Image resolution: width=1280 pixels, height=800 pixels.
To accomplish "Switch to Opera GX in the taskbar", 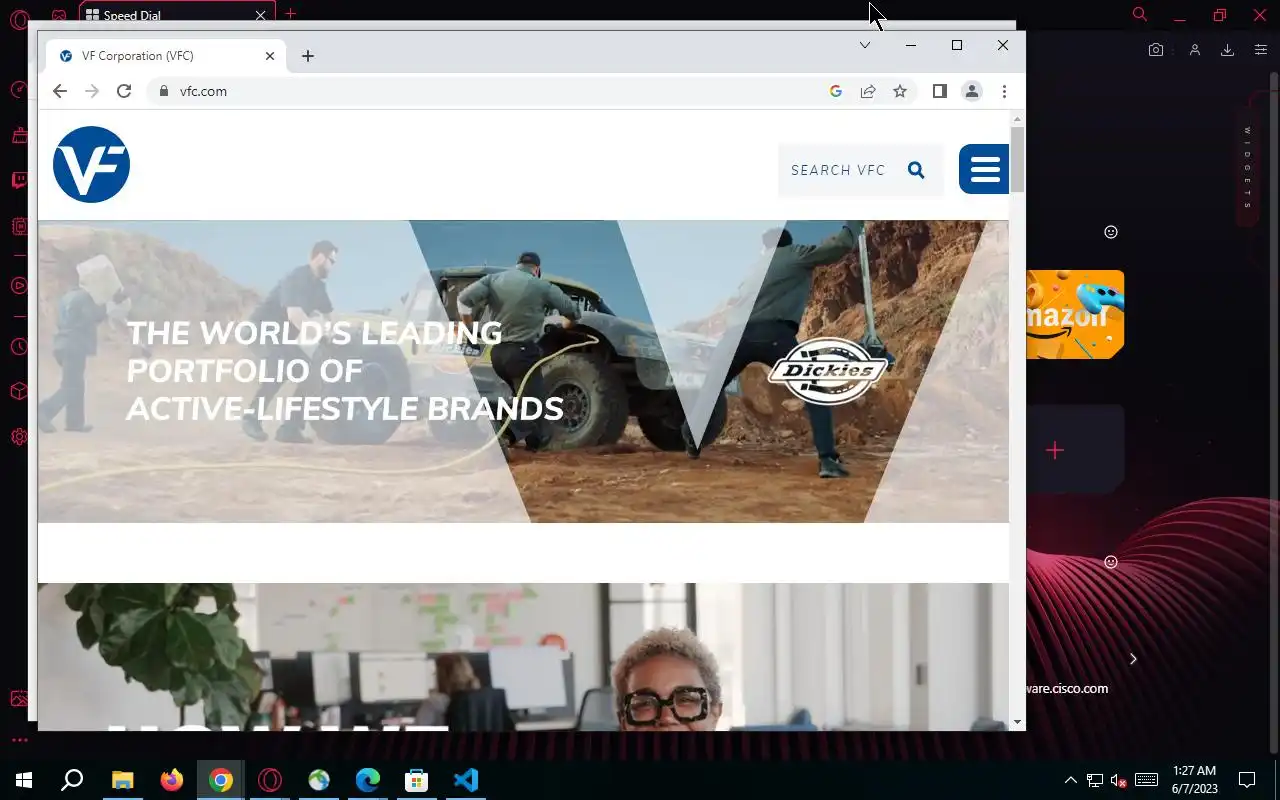I will [270, 780].
